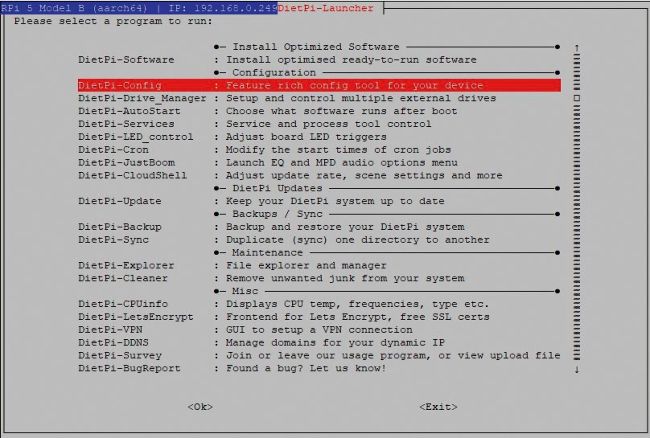Click the scrollbar position thumb square
This screenshot has height=438, width=650.
(577, 98)
